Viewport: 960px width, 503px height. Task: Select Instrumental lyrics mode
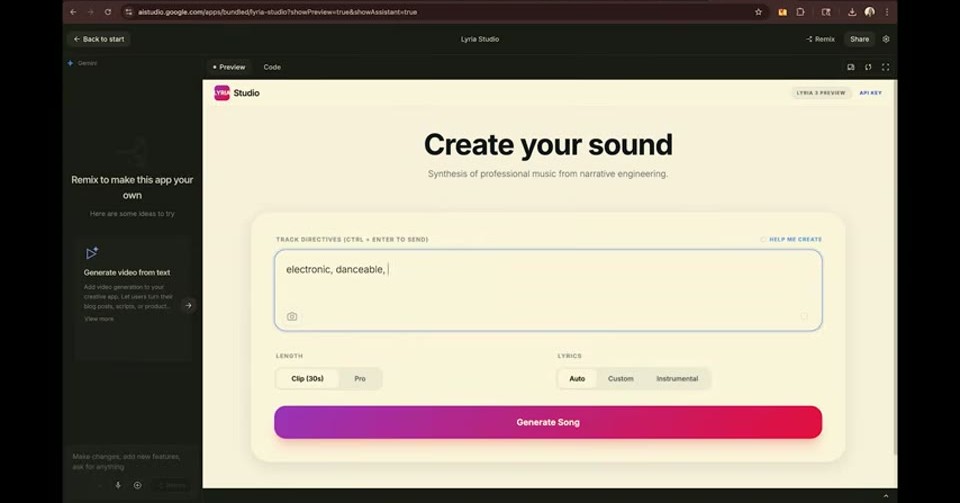[677, 379]
